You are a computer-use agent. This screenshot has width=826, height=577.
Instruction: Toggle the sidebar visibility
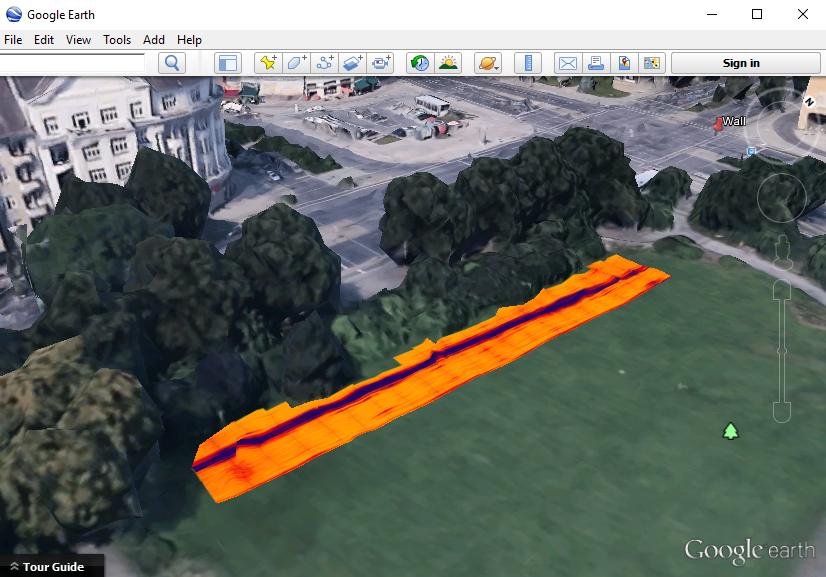pos(228,62)
